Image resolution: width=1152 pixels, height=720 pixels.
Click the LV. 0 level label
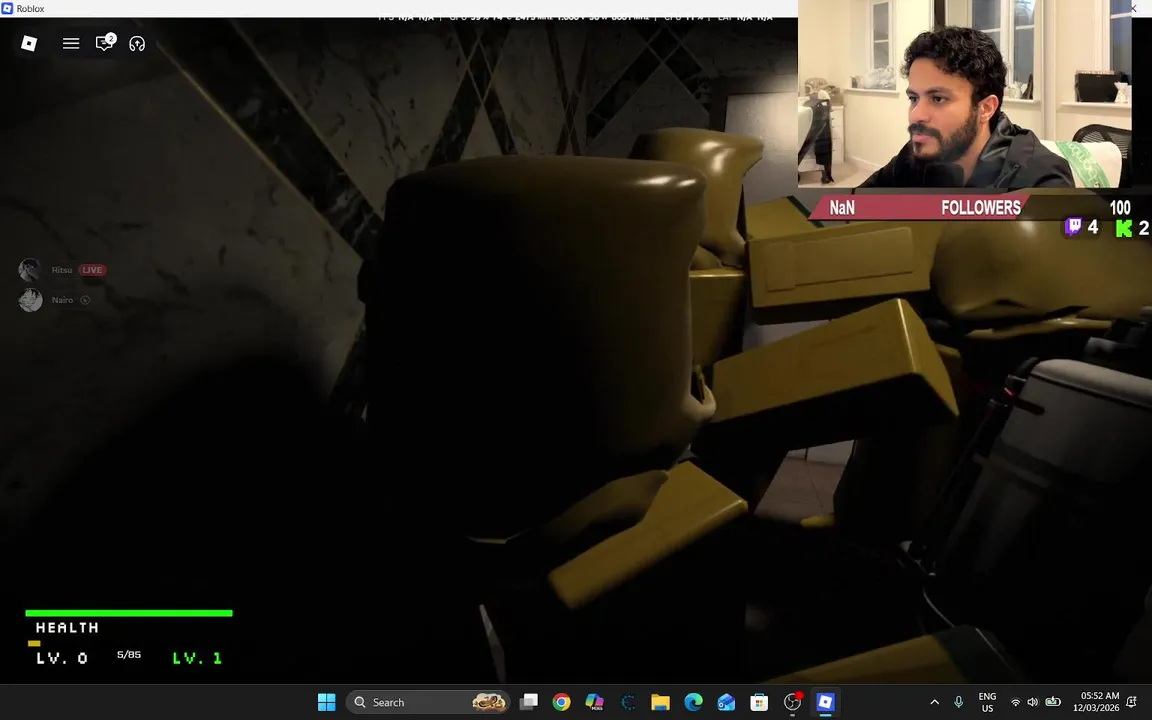pos(62,658)
